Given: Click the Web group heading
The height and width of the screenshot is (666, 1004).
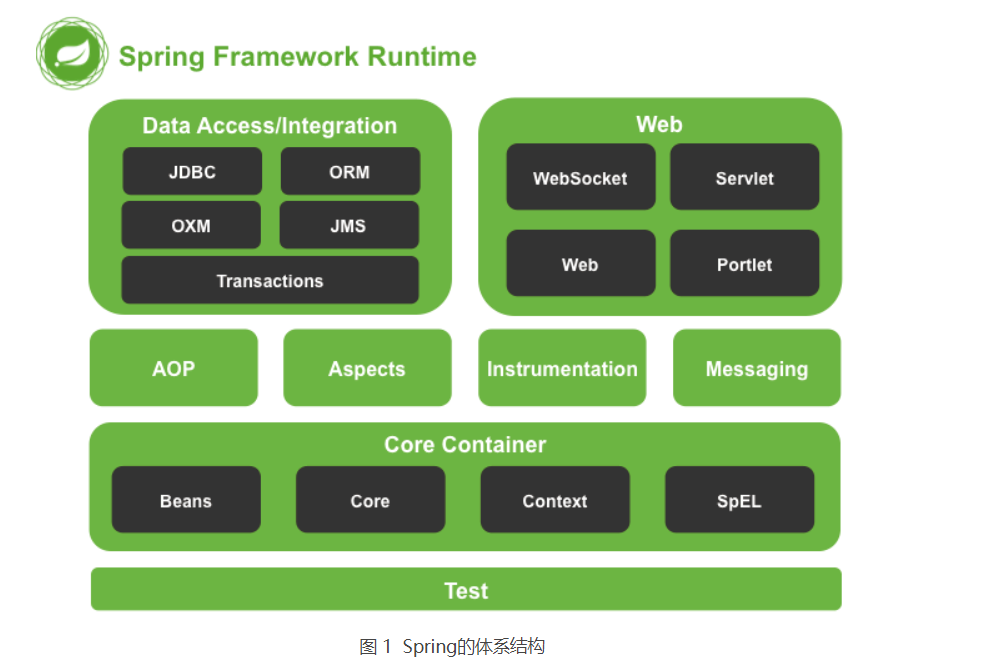Looking at the screenshot, I should (660, 124).
